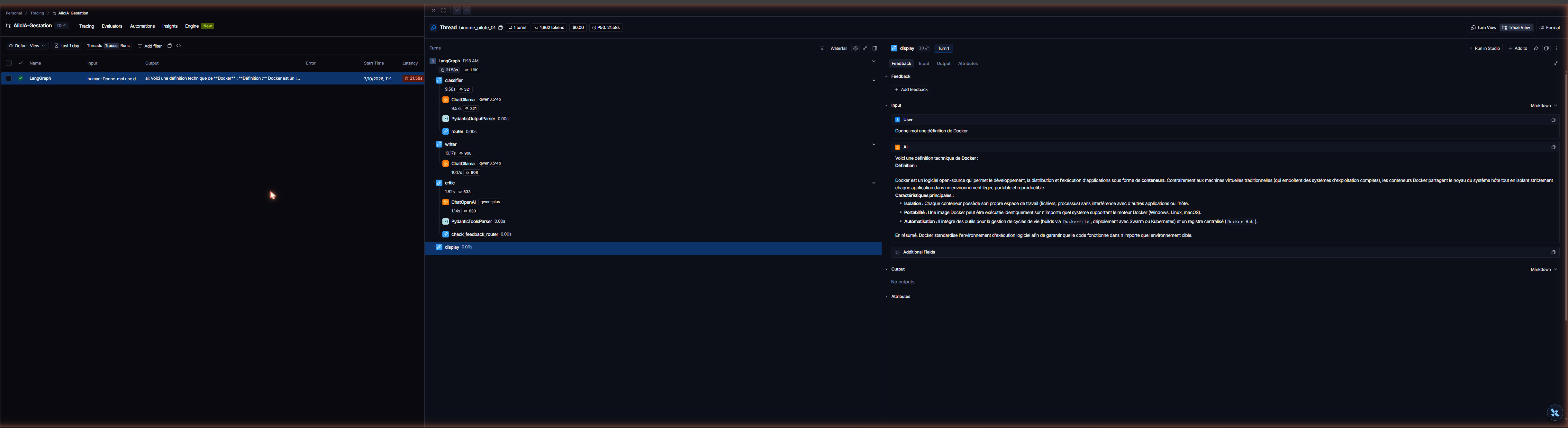Select the critic node in the trace tree
The image size is (1568, 428).
coord(449,183)
